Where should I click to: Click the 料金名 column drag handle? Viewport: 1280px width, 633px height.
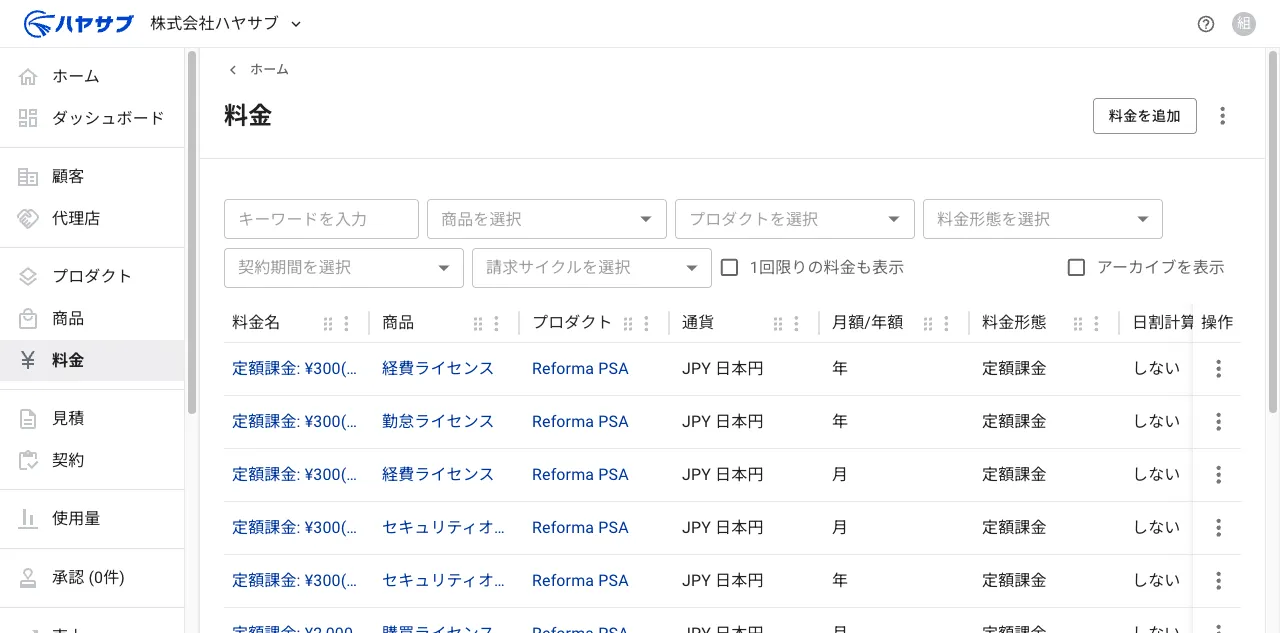coord(328,323)
